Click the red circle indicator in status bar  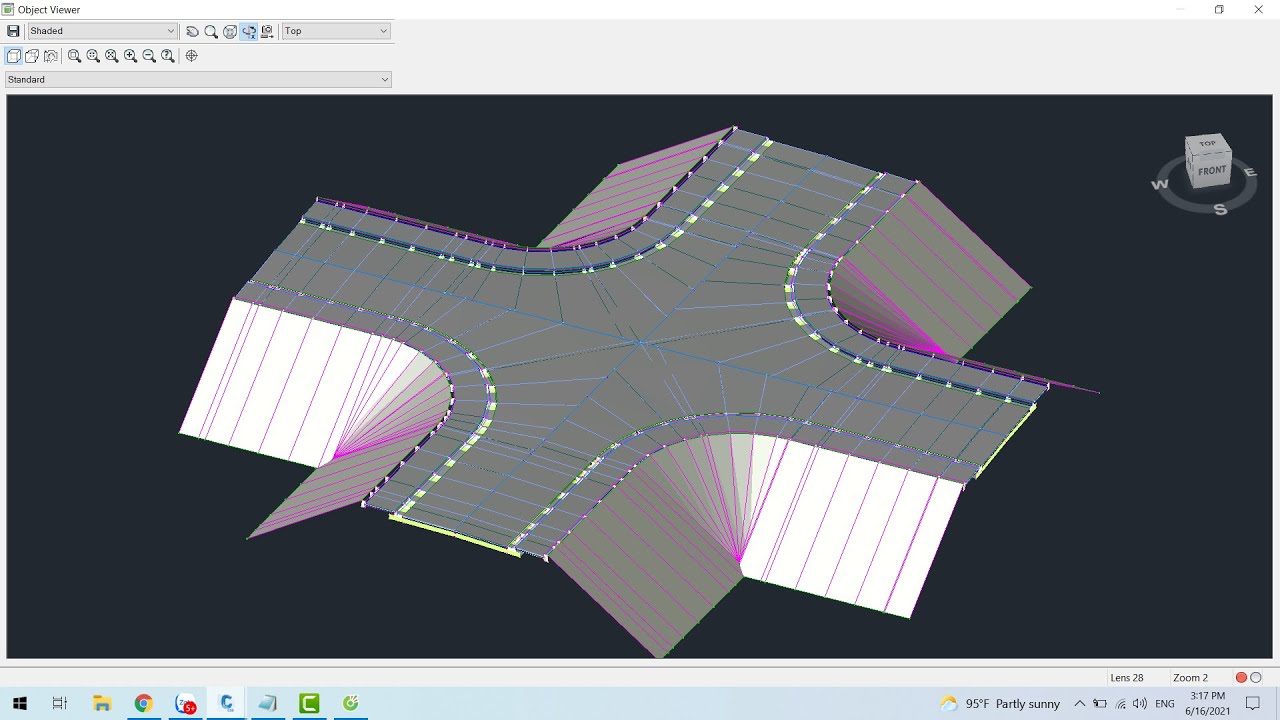click(1241, 678)
